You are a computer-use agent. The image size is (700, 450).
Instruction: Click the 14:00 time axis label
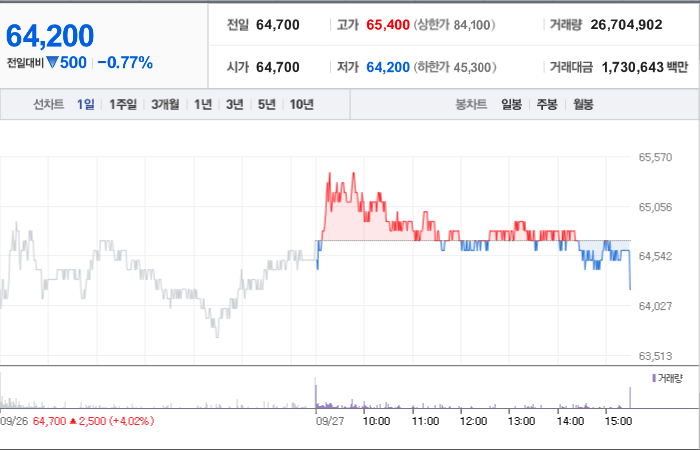570,421
